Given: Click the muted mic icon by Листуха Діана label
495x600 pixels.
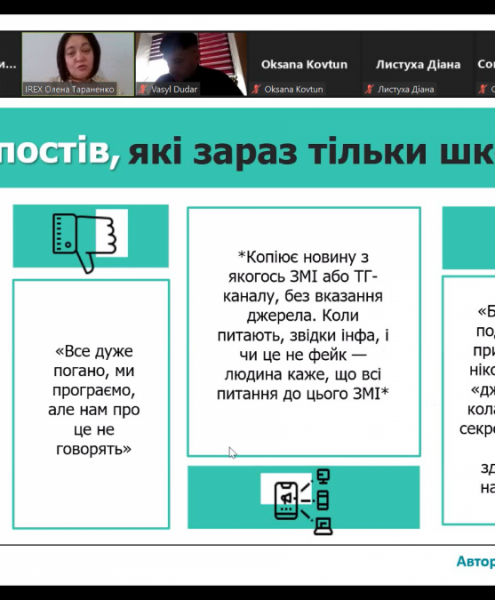Looking at the screenshot, I should [x=369, y=90].
